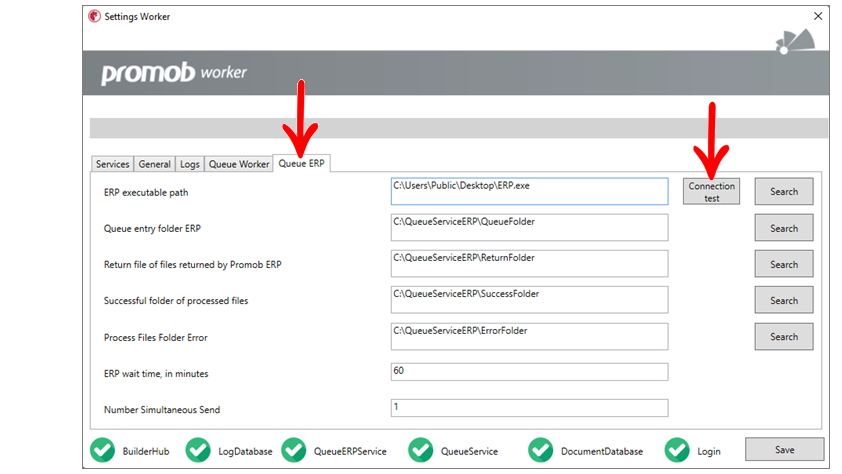Switch to the General tab

[x=155, y=164]
